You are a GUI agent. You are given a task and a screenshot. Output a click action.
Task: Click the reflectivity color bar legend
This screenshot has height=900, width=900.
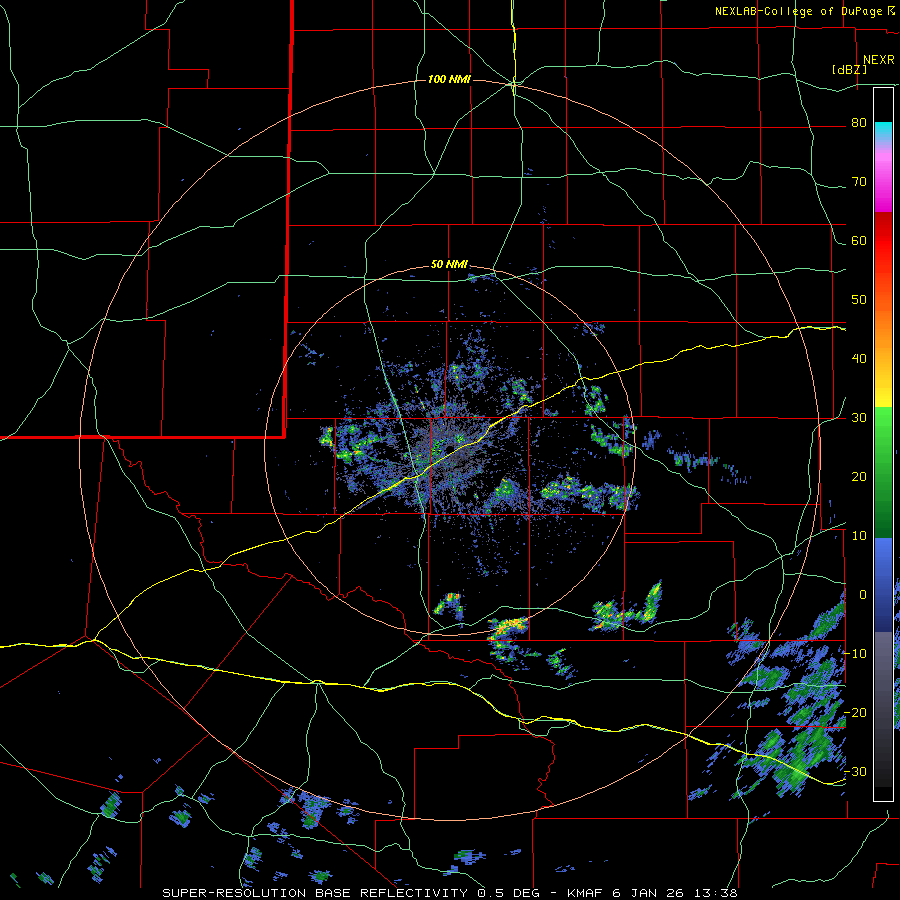coord(883,444)
